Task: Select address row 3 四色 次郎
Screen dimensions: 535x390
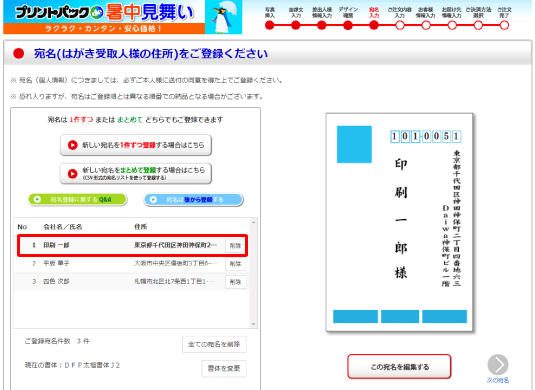Action: 132,282
